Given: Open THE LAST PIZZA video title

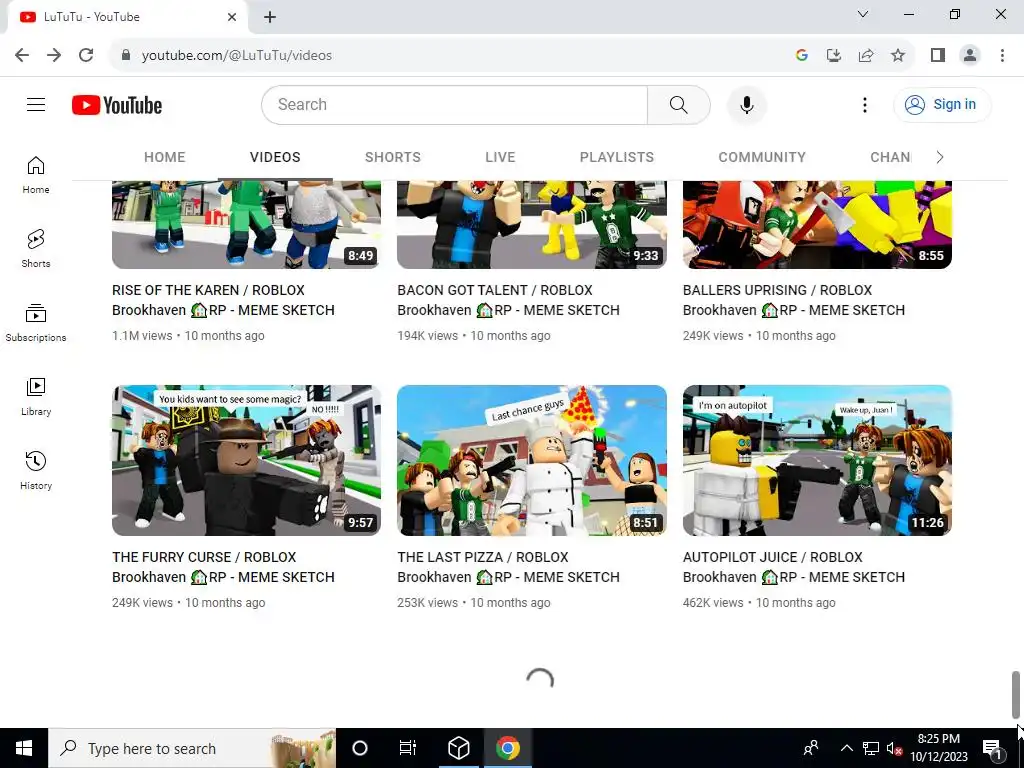Looking at the screenshot, I should pos(508,567).
